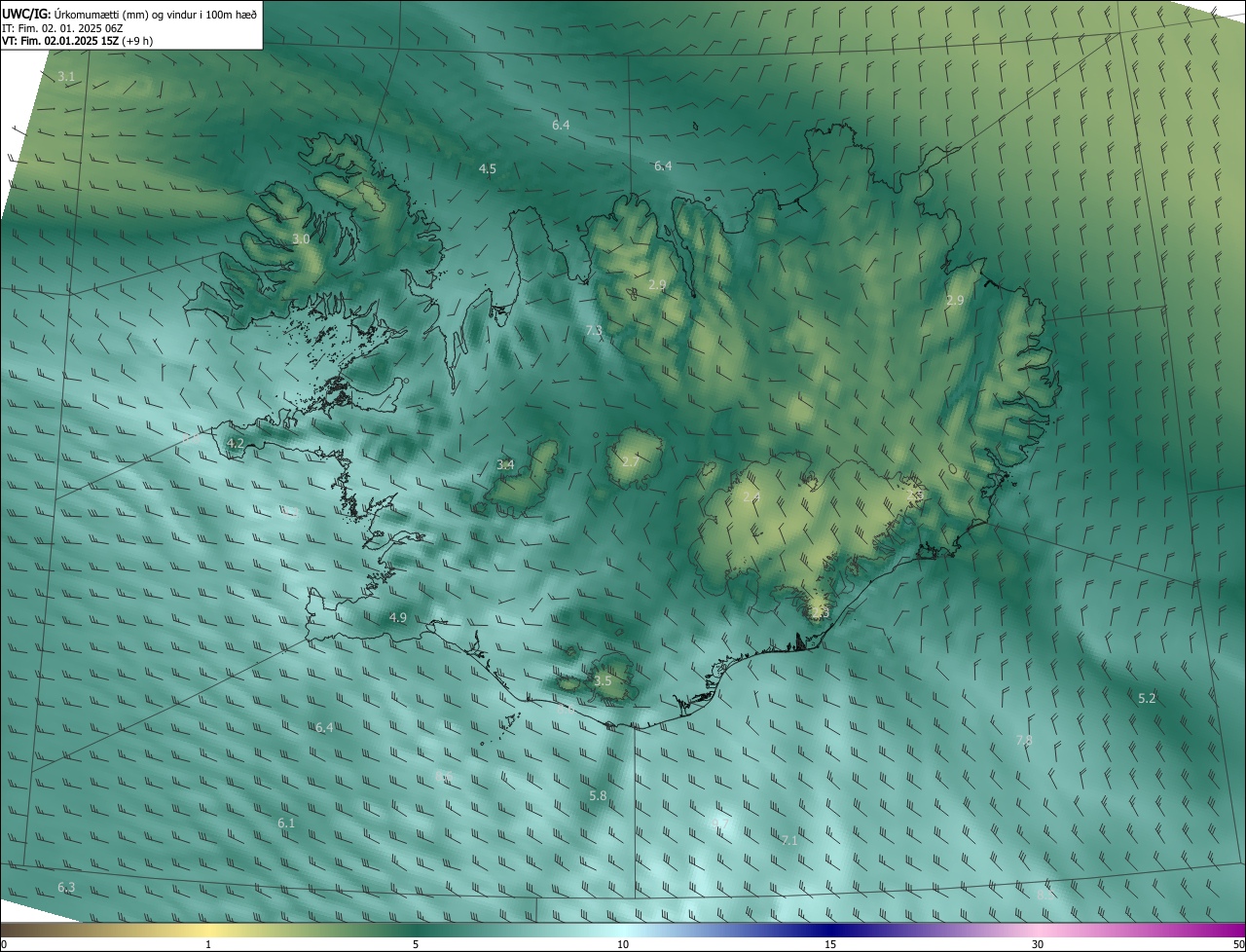This screenshot has height=952, width=1246.
Task: Click the 3.4 value on the glacier
Action: pyautogui.click(x=505, y=465)
